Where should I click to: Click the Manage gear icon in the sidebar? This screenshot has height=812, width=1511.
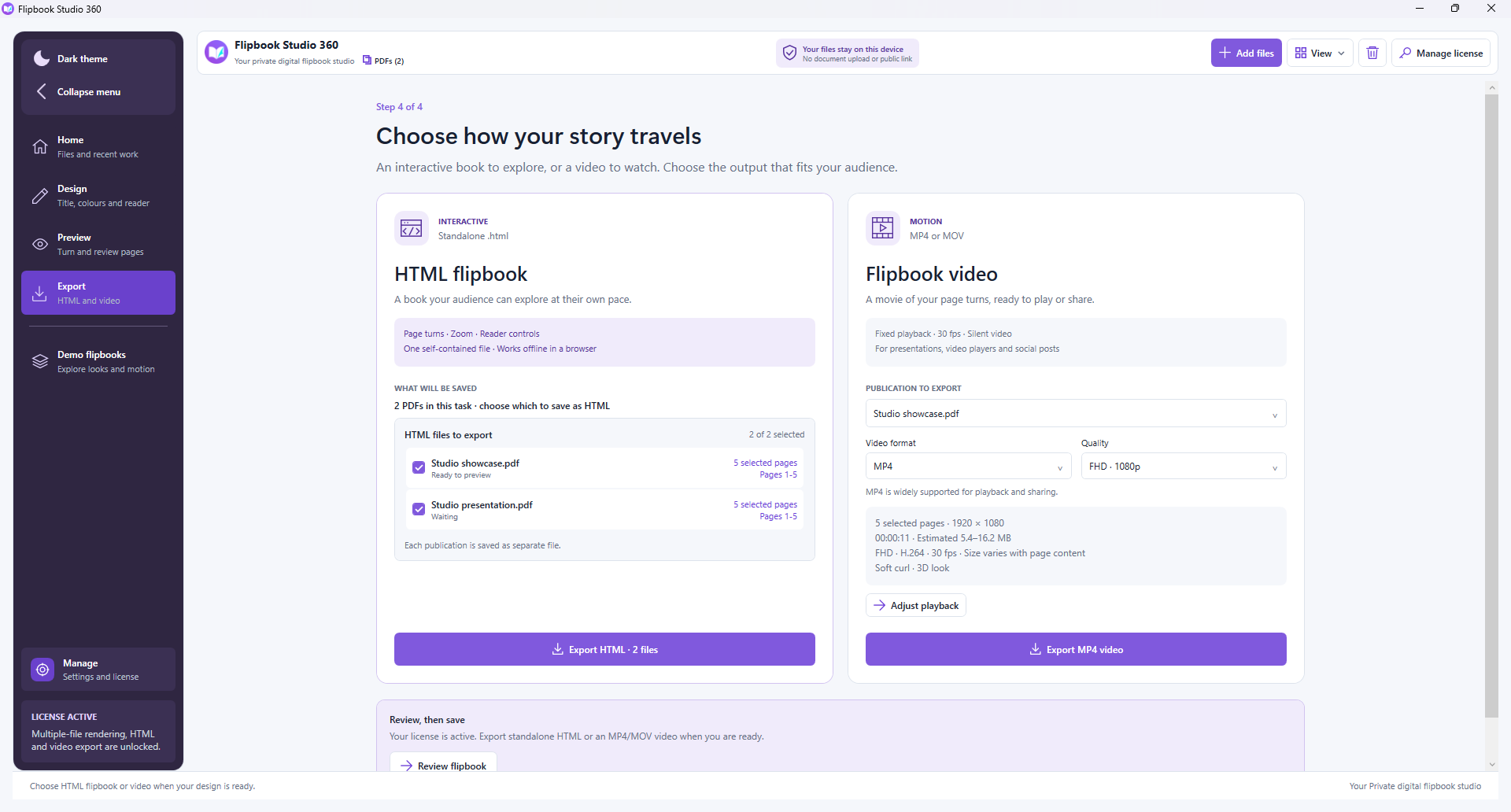[42, 670]
